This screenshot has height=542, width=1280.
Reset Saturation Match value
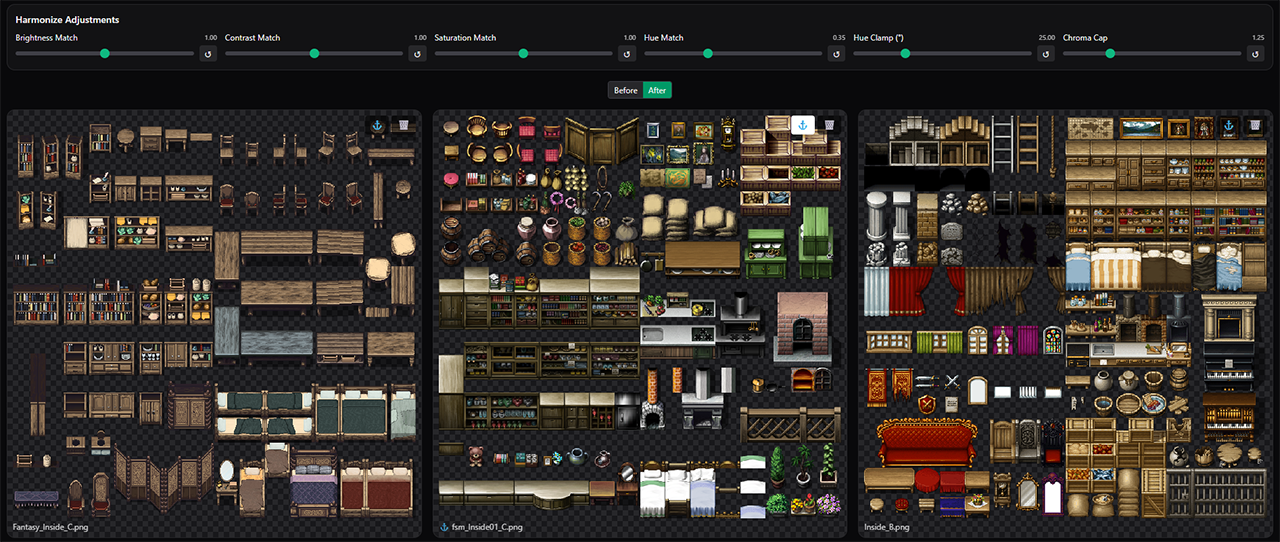[628, 53]
